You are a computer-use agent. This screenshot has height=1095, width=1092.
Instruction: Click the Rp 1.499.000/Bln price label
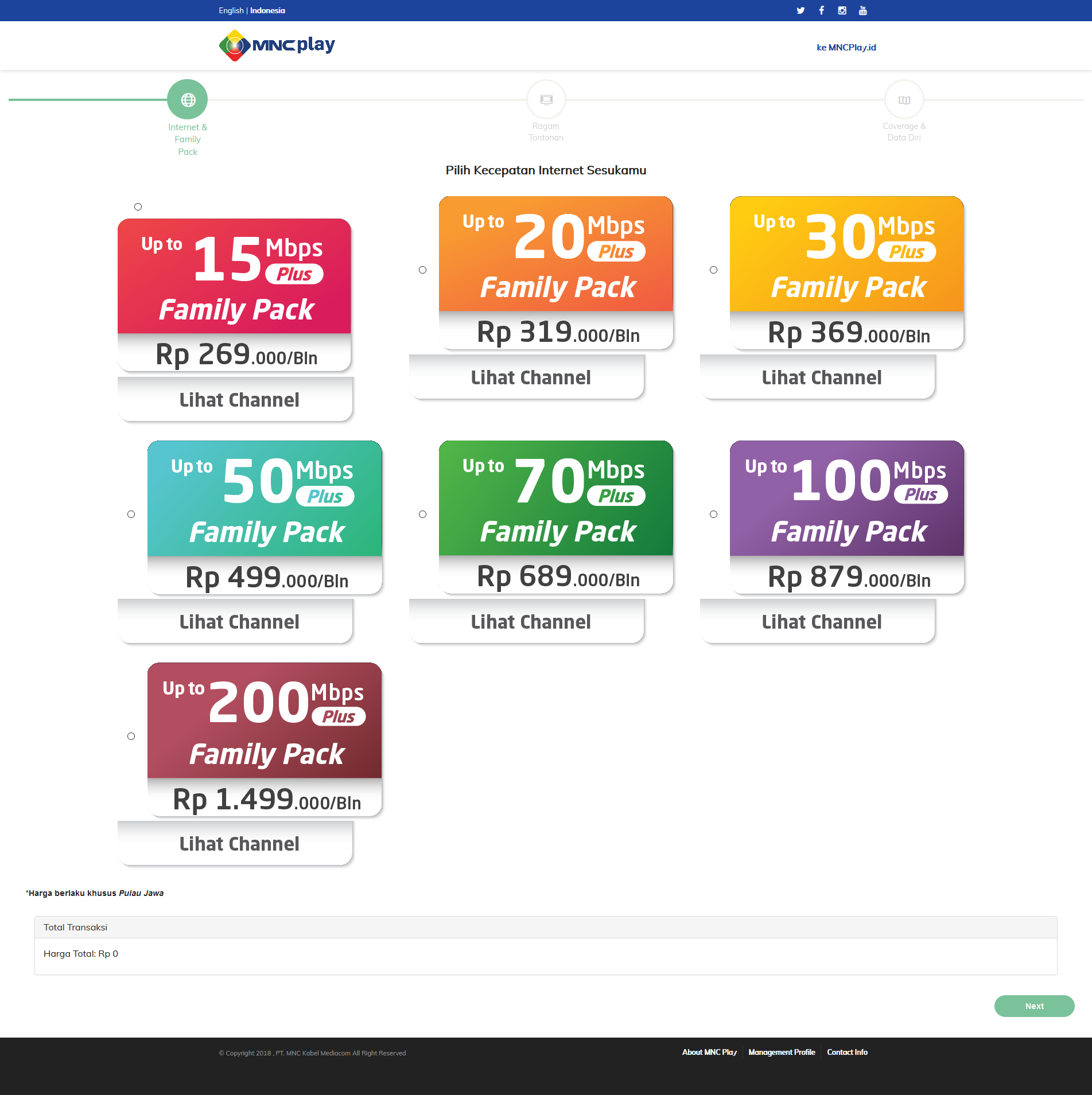click(267, 799)
